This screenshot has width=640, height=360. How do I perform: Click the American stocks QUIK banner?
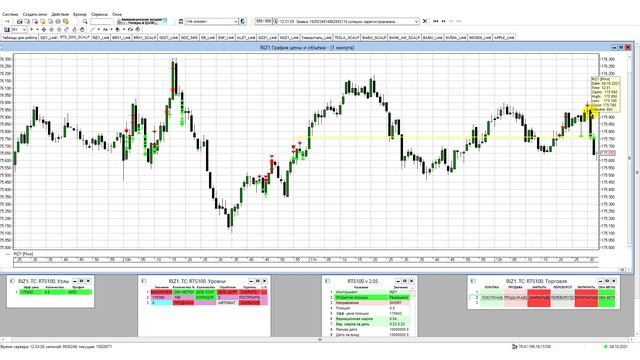click(142, 21)
